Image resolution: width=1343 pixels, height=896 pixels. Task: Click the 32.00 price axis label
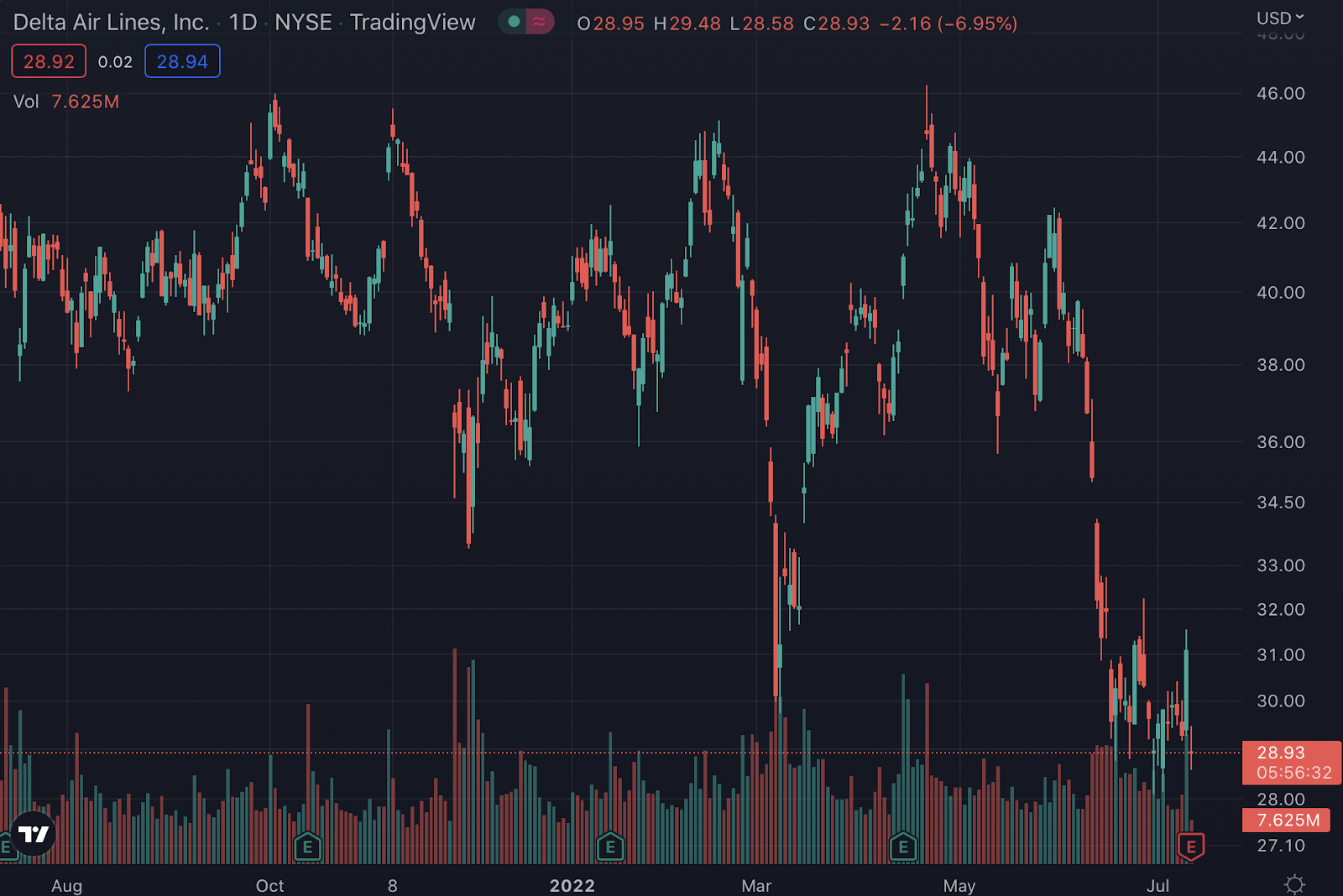[x=1281, y=609]
